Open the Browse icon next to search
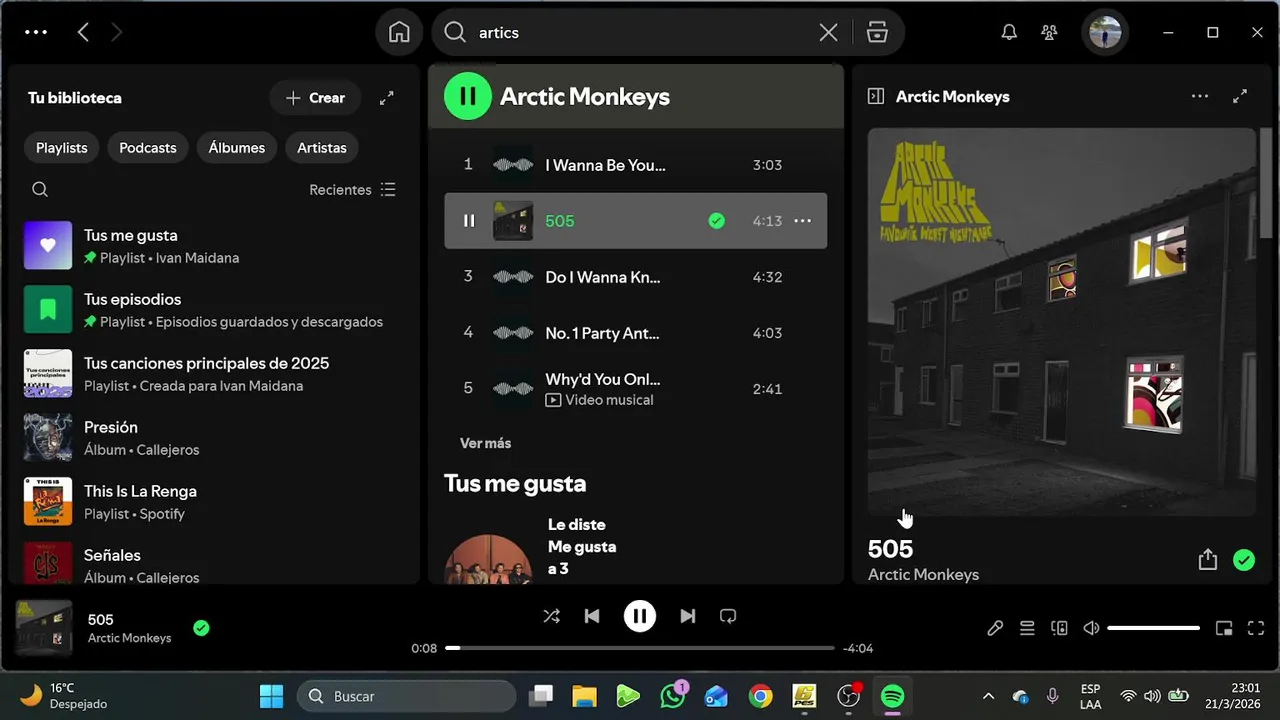 [x=877, y=32]
